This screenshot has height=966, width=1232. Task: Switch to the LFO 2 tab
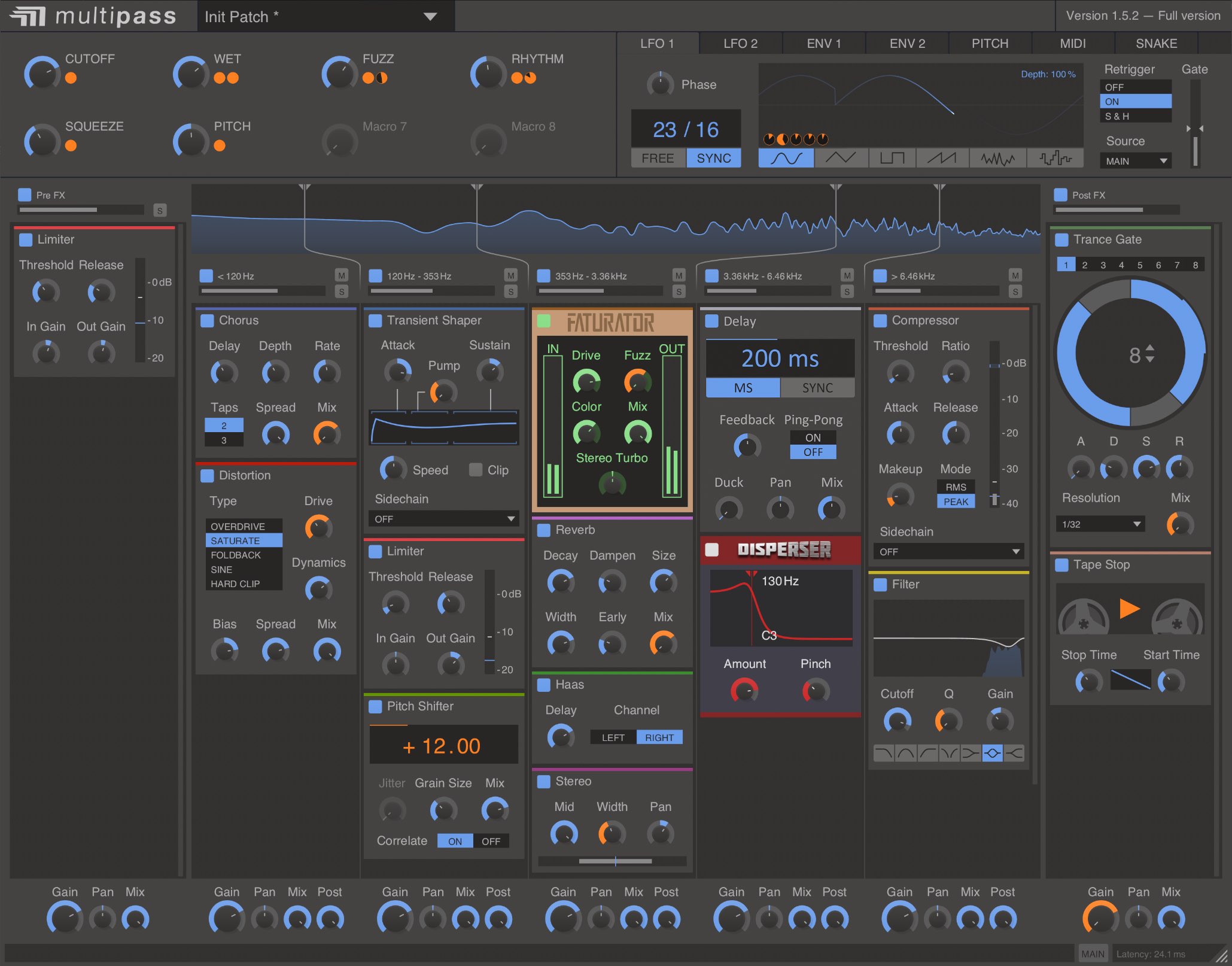[x=740, y=42]
